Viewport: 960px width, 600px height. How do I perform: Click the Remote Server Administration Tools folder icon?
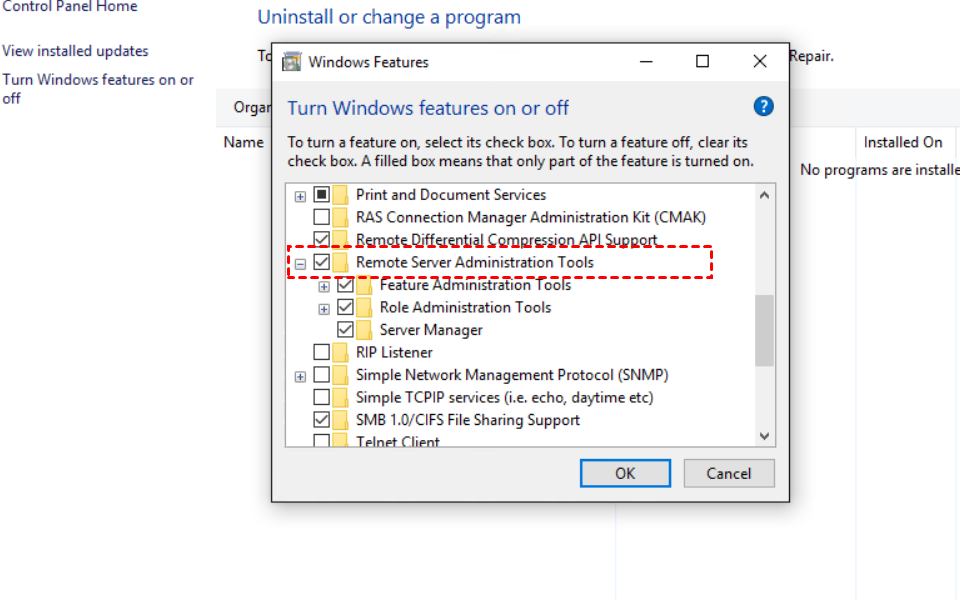pos(340,262)
